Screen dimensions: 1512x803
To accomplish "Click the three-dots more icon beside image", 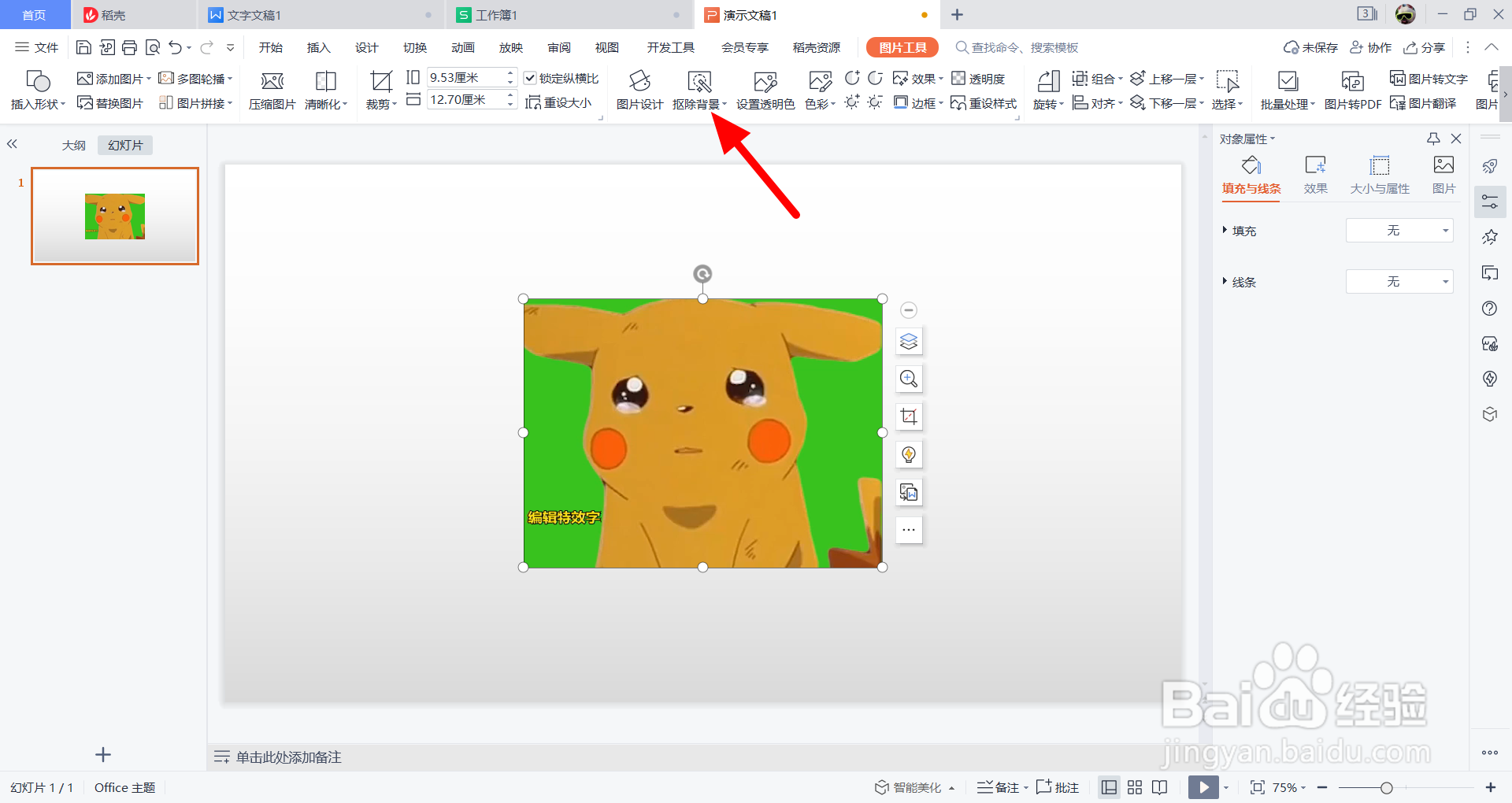I will click(x=909, y=530).
